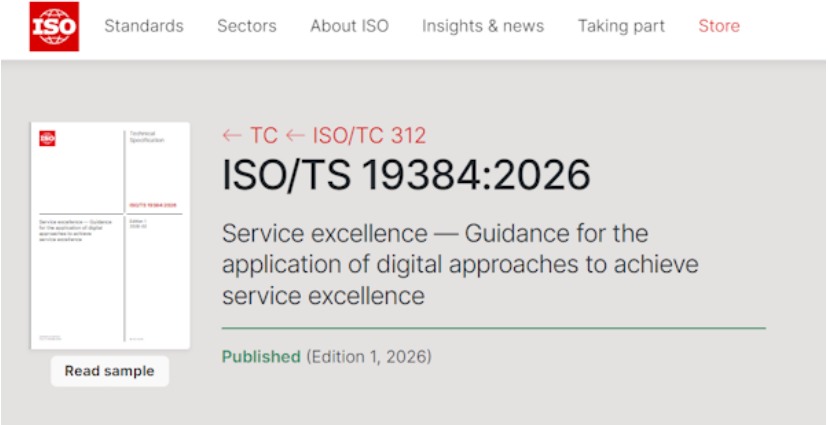Click the left arrow before TC
The width and height of the screenshot is (828, 425).
(232, 136)
